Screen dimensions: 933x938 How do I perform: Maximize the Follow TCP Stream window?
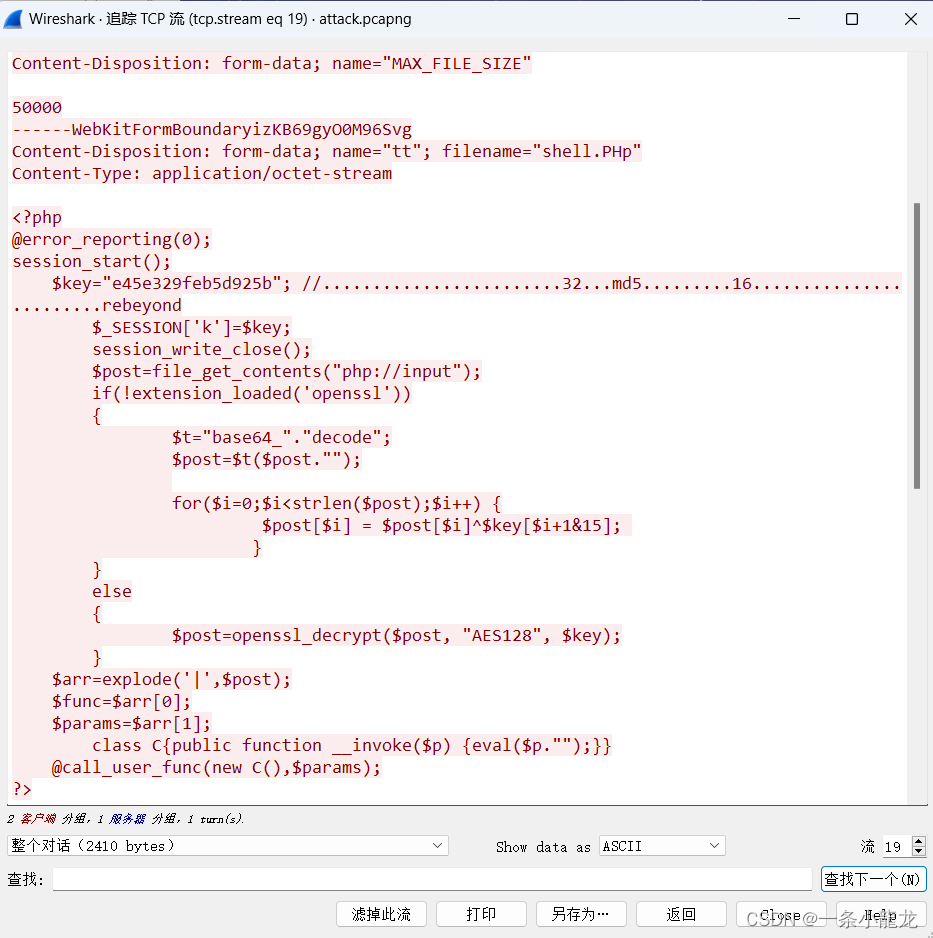click(852, 19)
